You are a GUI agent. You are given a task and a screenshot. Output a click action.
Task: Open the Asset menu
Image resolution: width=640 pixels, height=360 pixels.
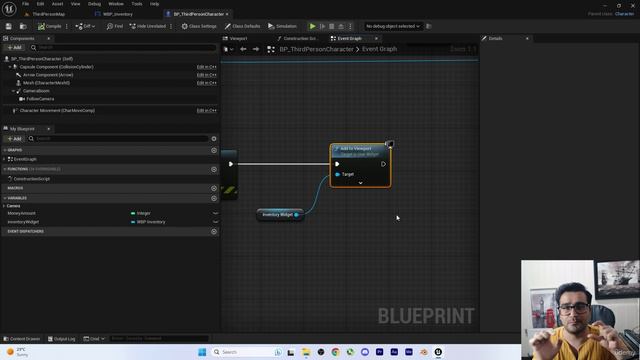57,4
